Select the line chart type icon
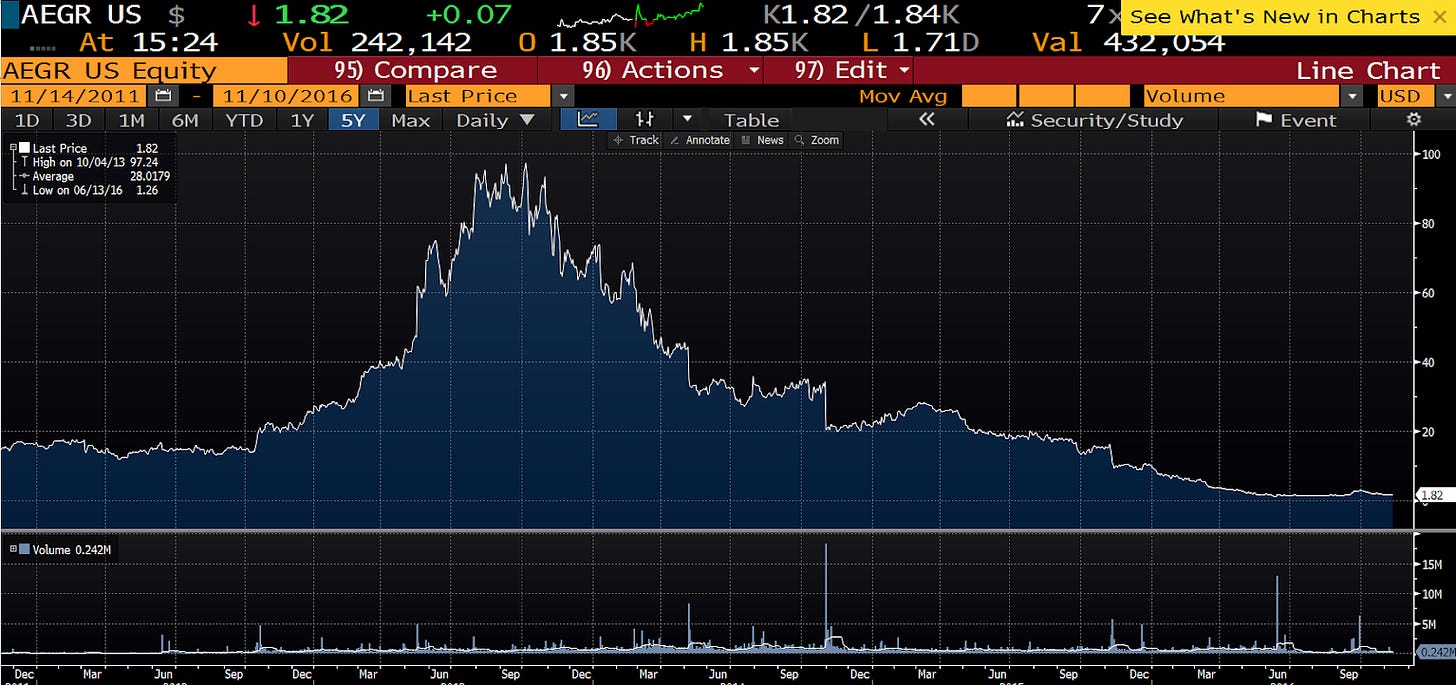The width and height of the screenshot is (1456, 685). click(x=589, y=120)
